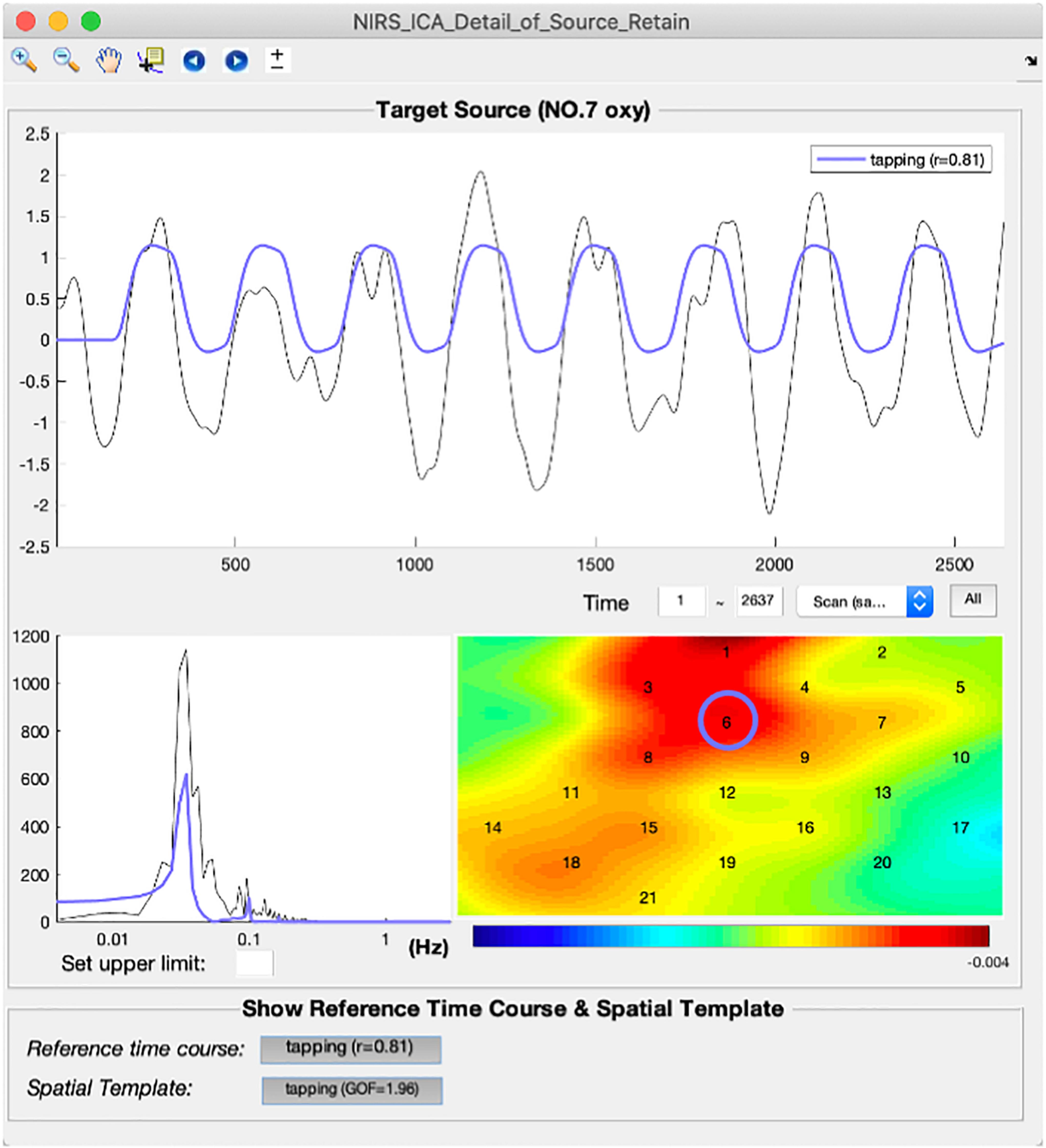
Task: Click the tapping (r=0.81) legend entry
Action: [x=901, y=159]
